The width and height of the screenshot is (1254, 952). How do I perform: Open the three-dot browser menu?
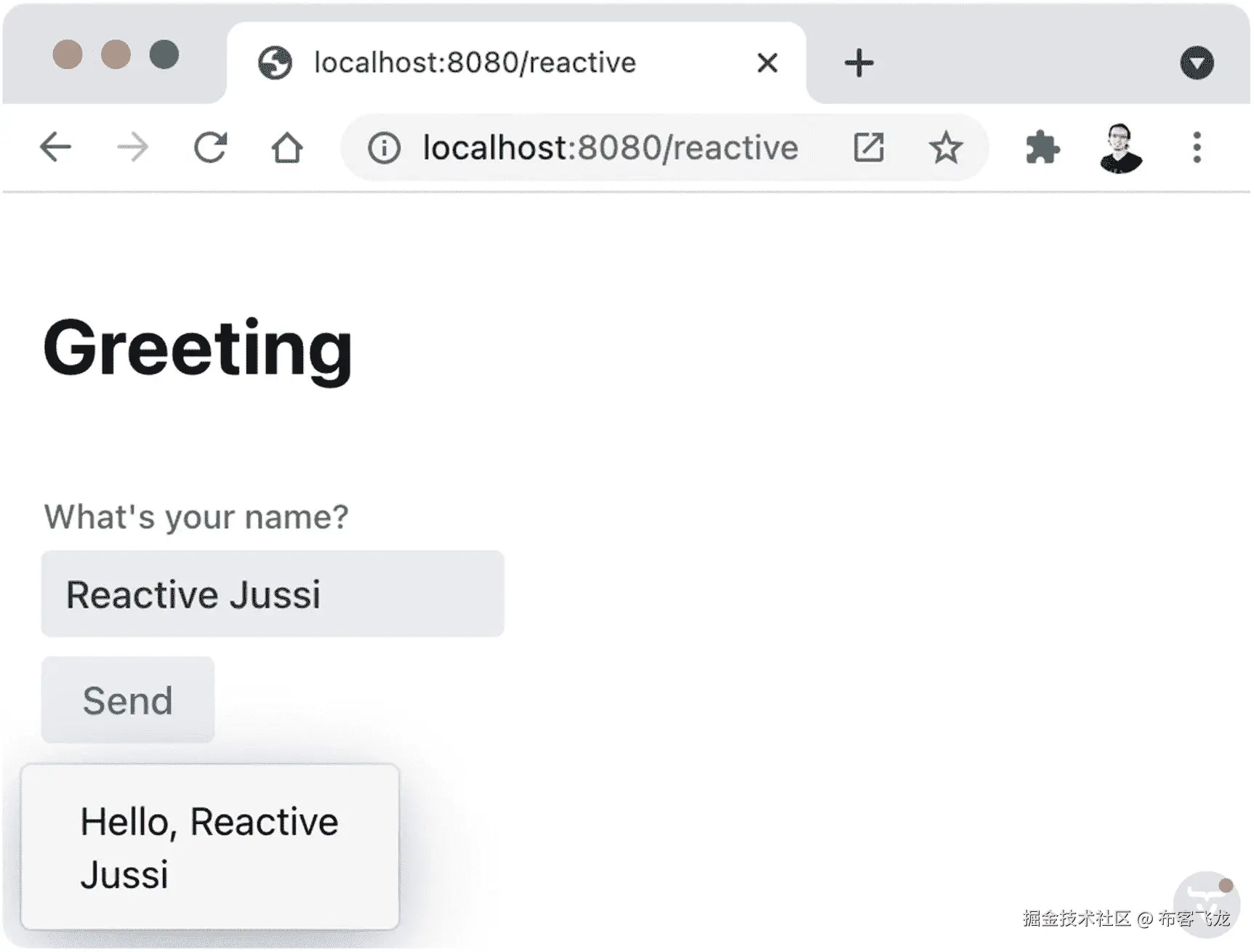[1197, 148]
